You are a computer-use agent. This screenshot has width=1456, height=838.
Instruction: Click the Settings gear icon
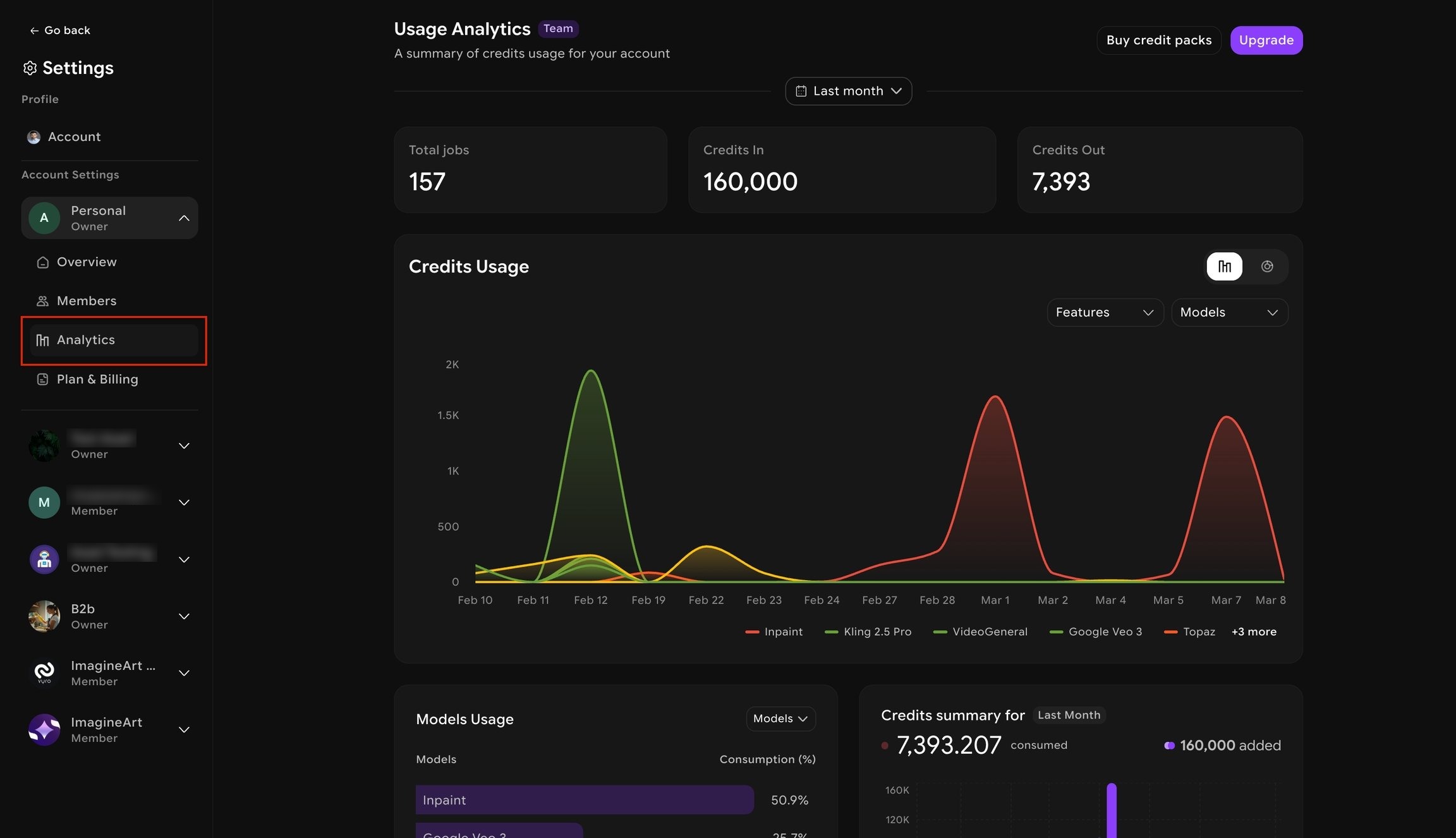pyautogui.click(x=30, y=68)
